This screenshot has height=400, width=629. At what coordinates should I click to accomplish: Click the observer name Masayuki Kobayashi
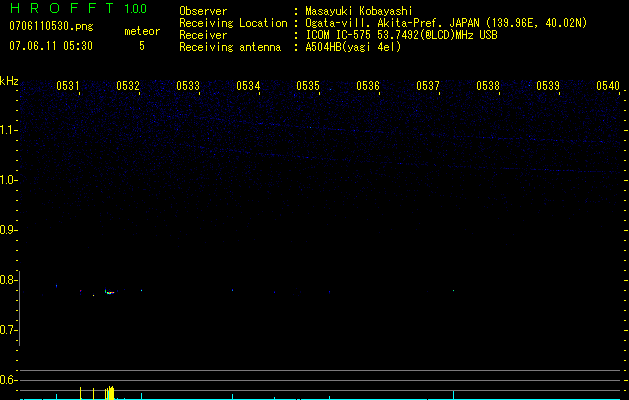359,11
